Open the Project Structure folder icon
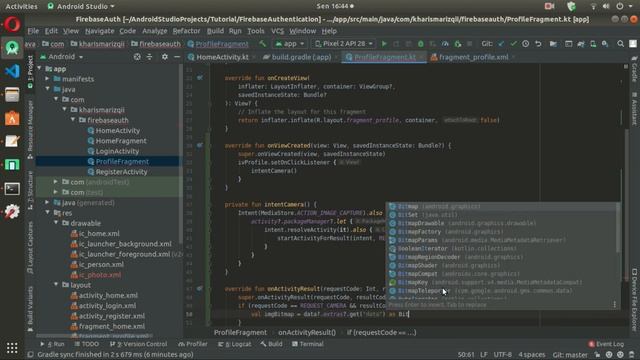The height and width of the screenshot is (360, 640). pos(553,44)
